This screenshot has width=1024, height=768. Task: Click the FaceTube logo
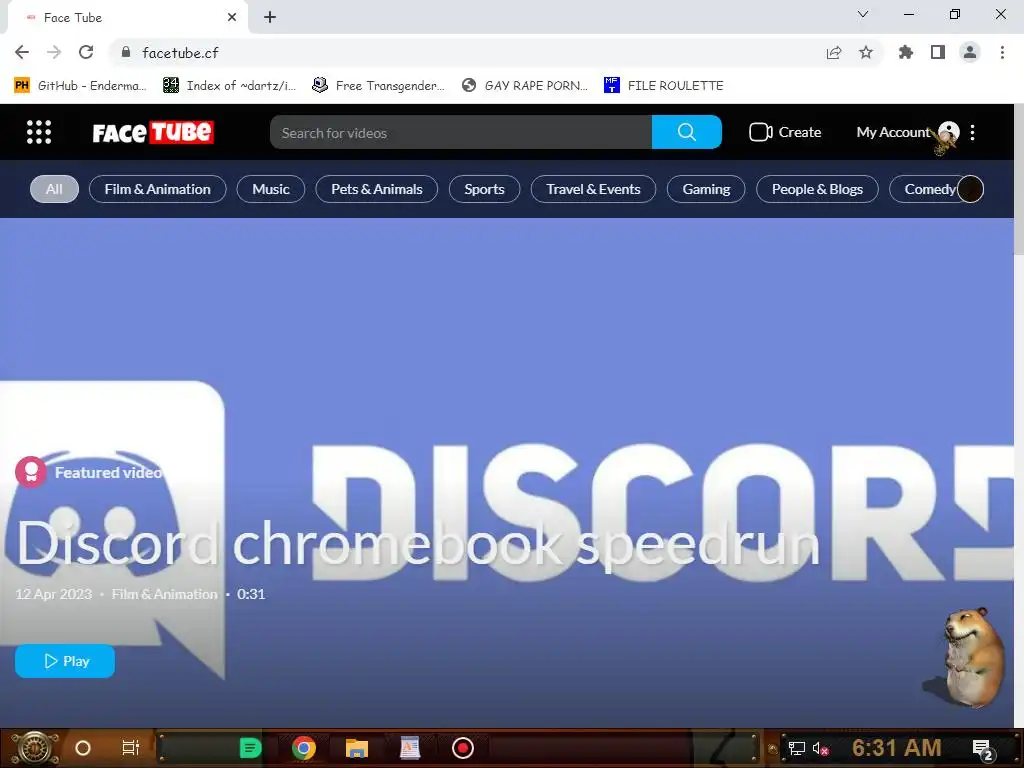click(153, 133)
